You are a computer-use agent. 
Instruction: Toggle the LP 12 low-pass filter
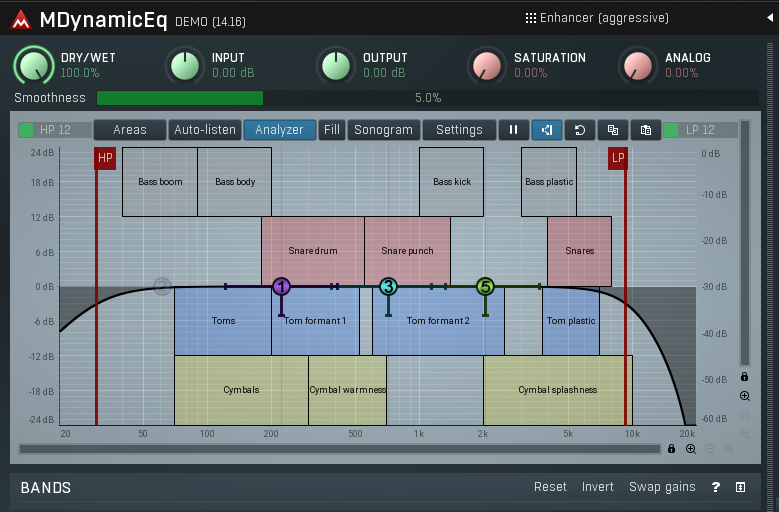700,130
